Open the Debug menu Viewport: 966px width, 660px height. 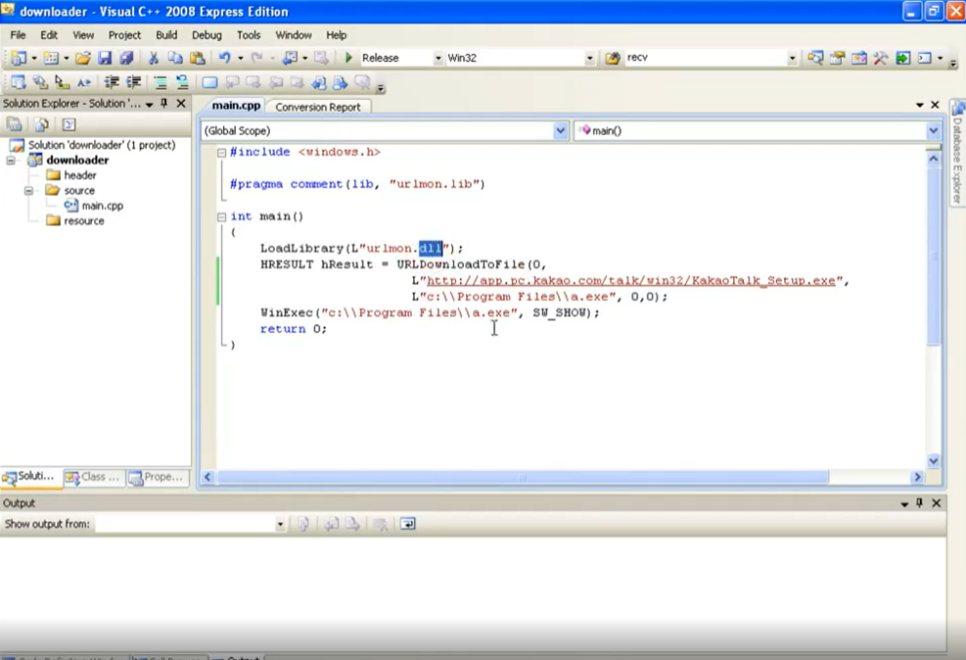click(206, 35)
